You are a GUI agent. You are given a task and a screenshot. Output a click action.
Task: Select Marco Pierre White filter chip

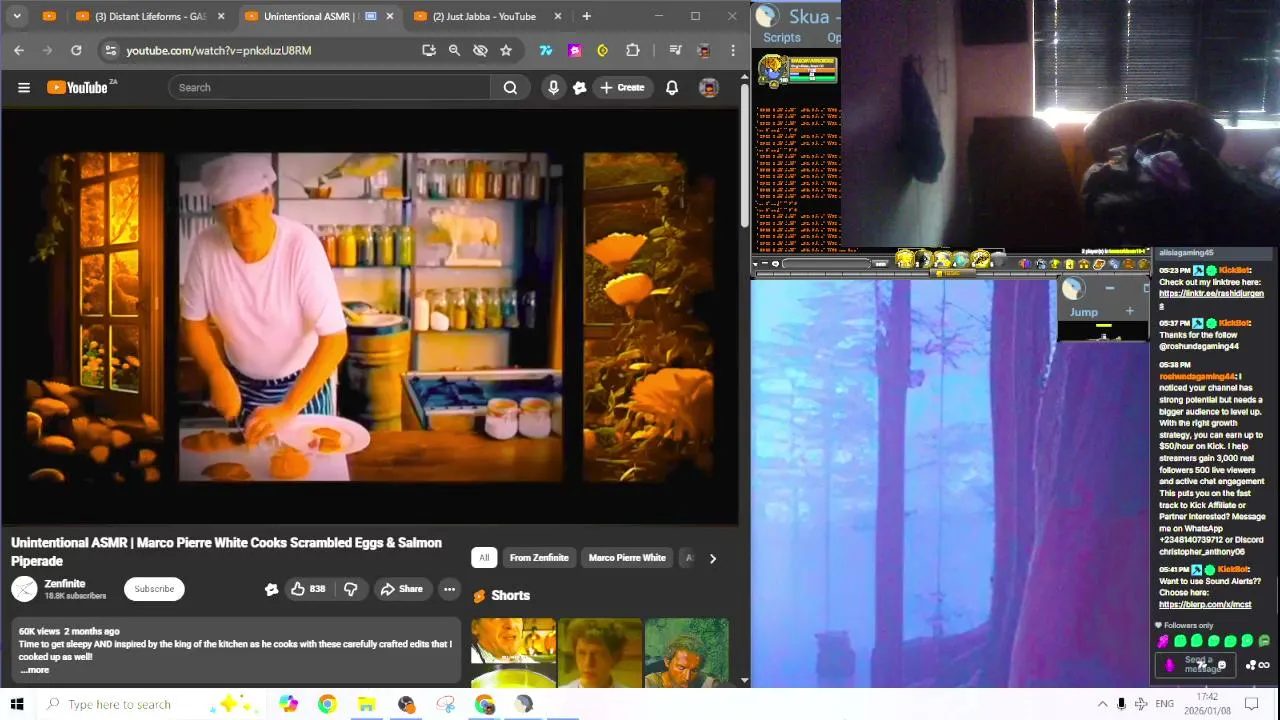[627, 558]
